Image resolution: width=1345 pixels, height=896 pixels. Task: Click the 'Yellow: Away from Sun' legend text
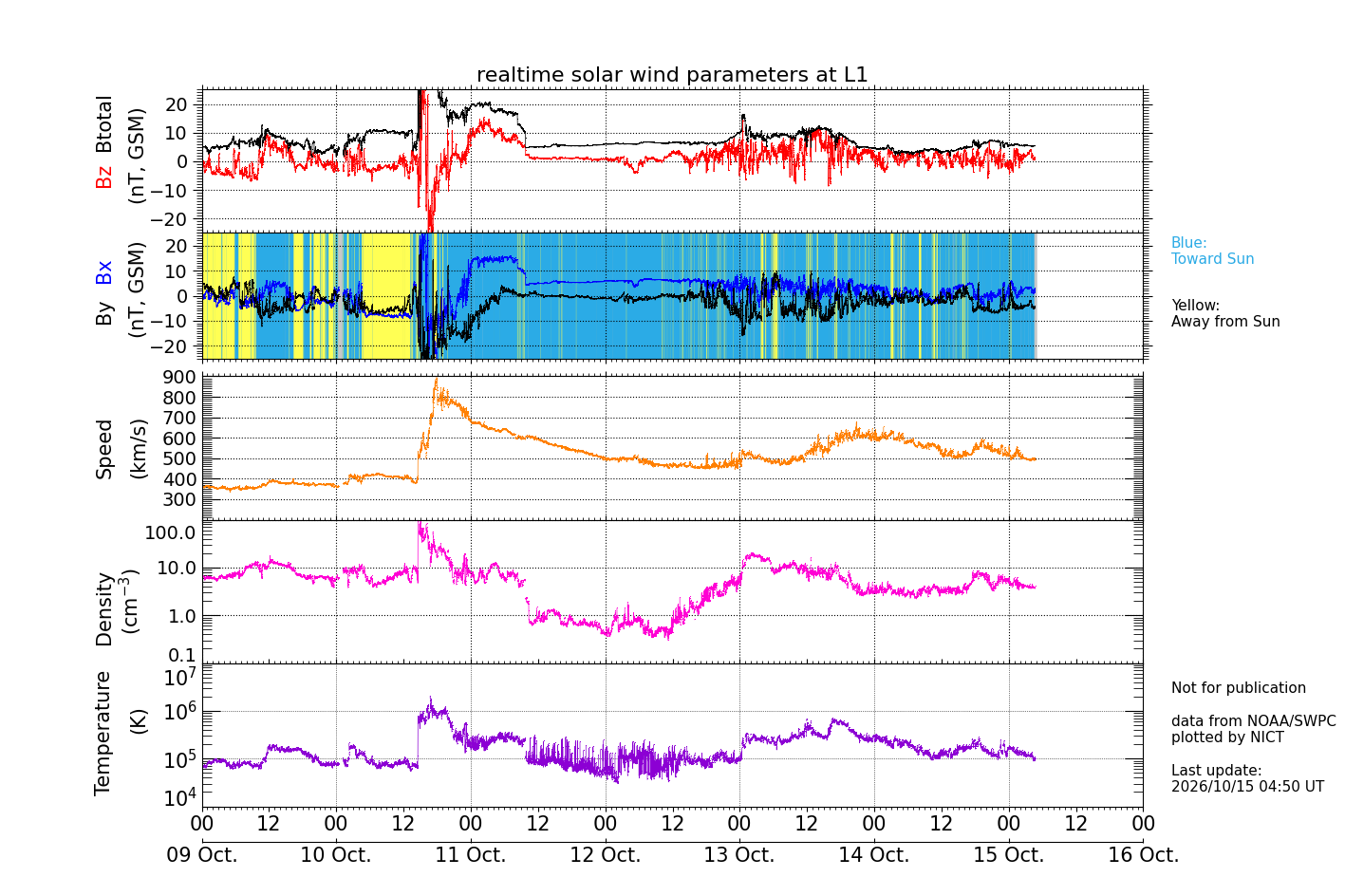click(1225, 313)
